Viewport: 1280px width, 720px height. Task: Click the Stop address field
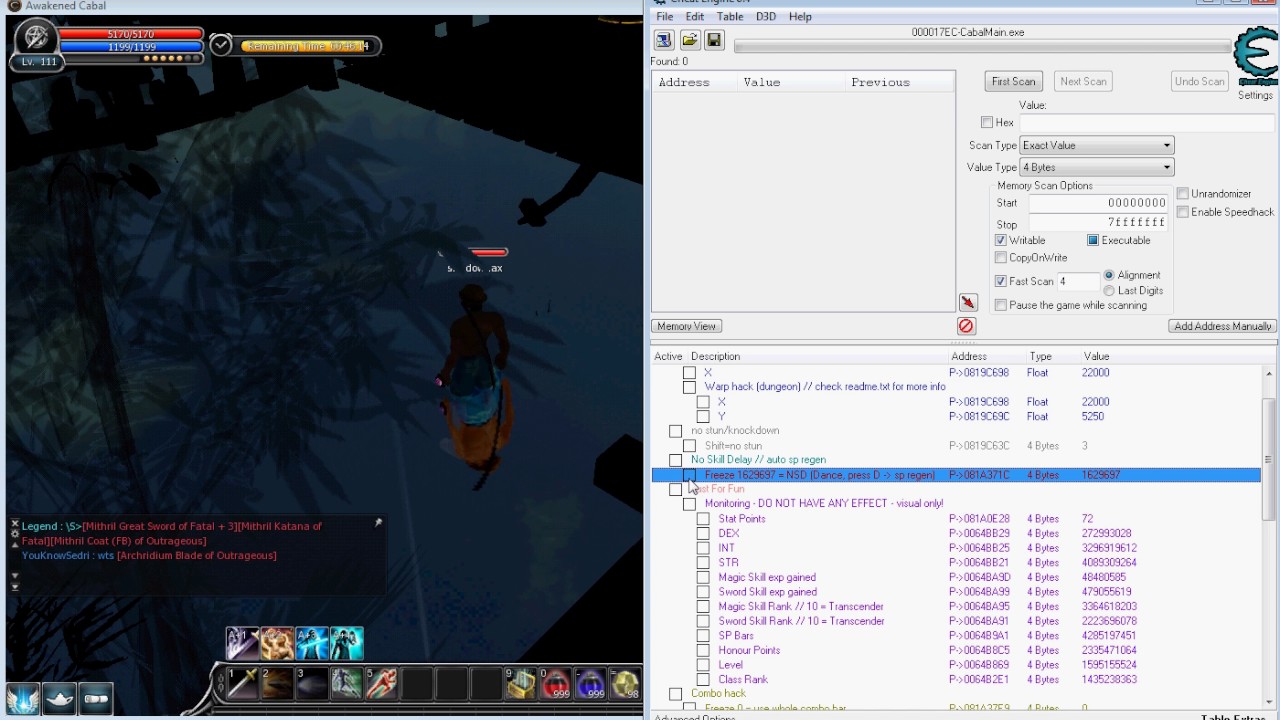1098,223
